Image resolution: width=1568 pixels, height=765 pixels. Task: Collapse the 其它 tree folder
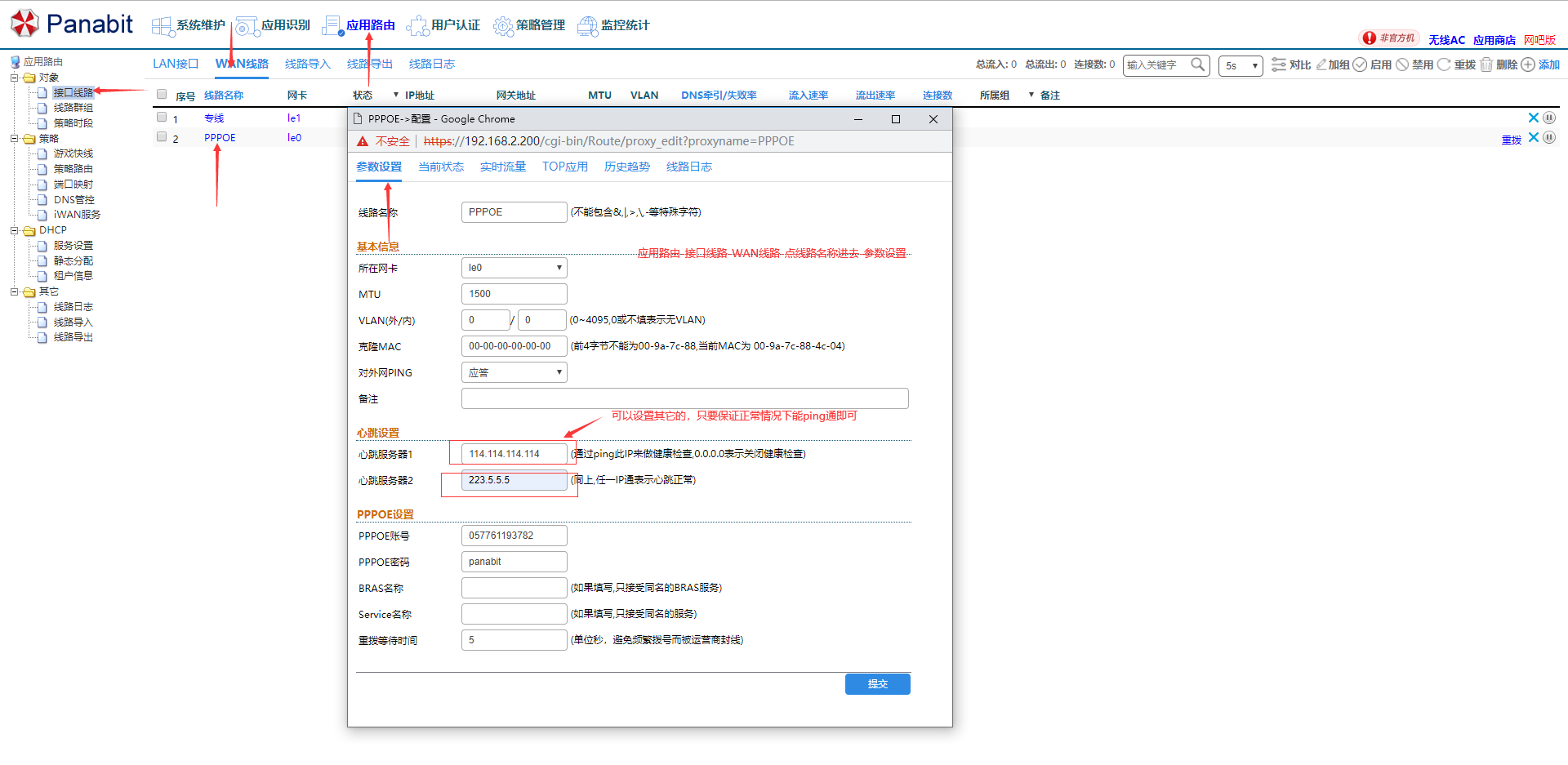(14, 291)
